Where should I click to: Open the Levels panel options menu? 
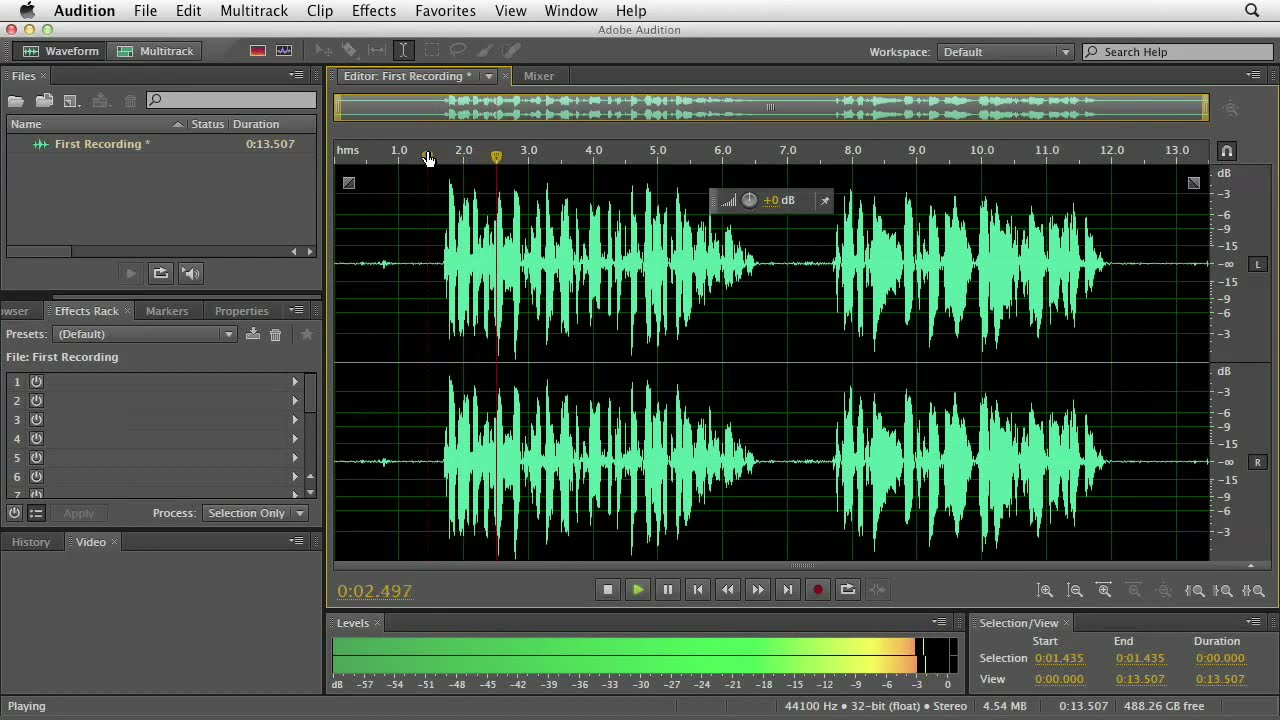[939, 622]
